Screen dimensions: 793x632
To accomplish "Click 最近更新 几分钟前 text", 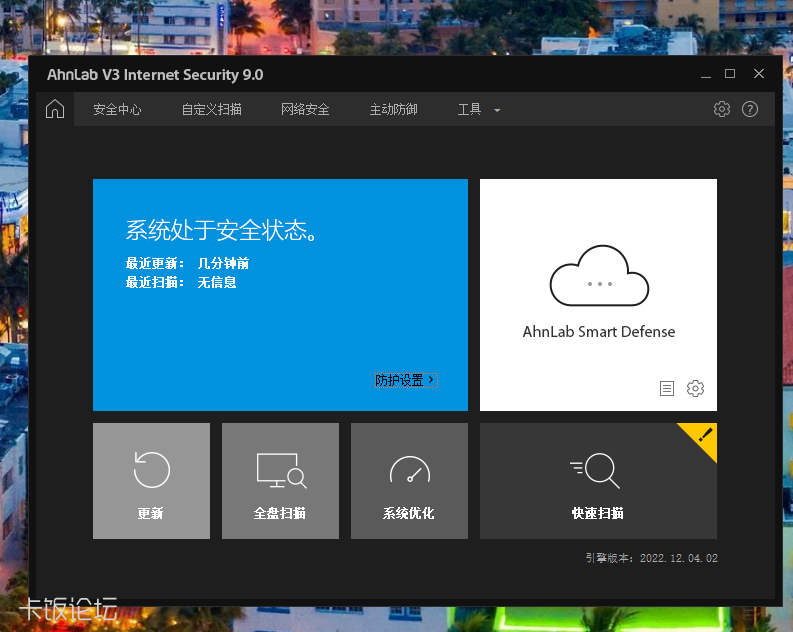I will [187, 263].
